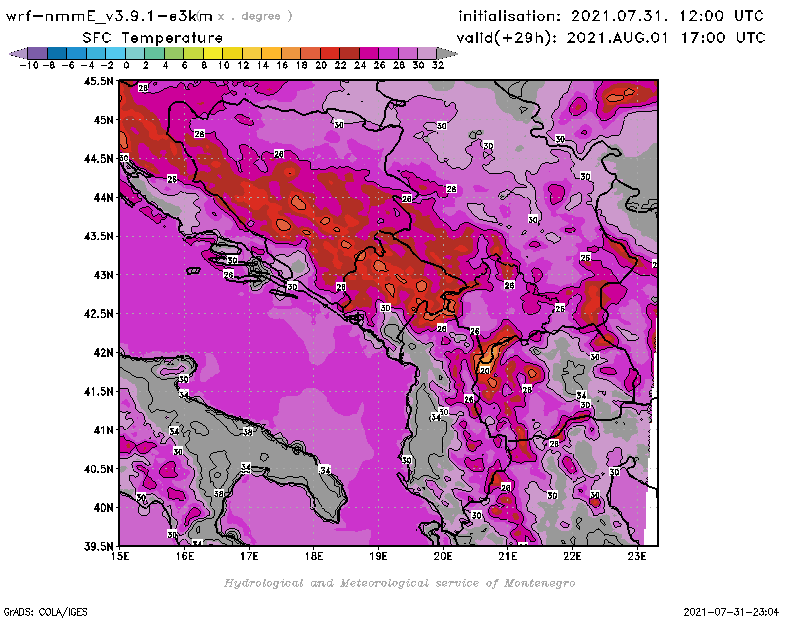Select the dark red swatch between 22 and 24
This screenshot has height=618, width=800.
pyautogui.click(x=349, y=53)
